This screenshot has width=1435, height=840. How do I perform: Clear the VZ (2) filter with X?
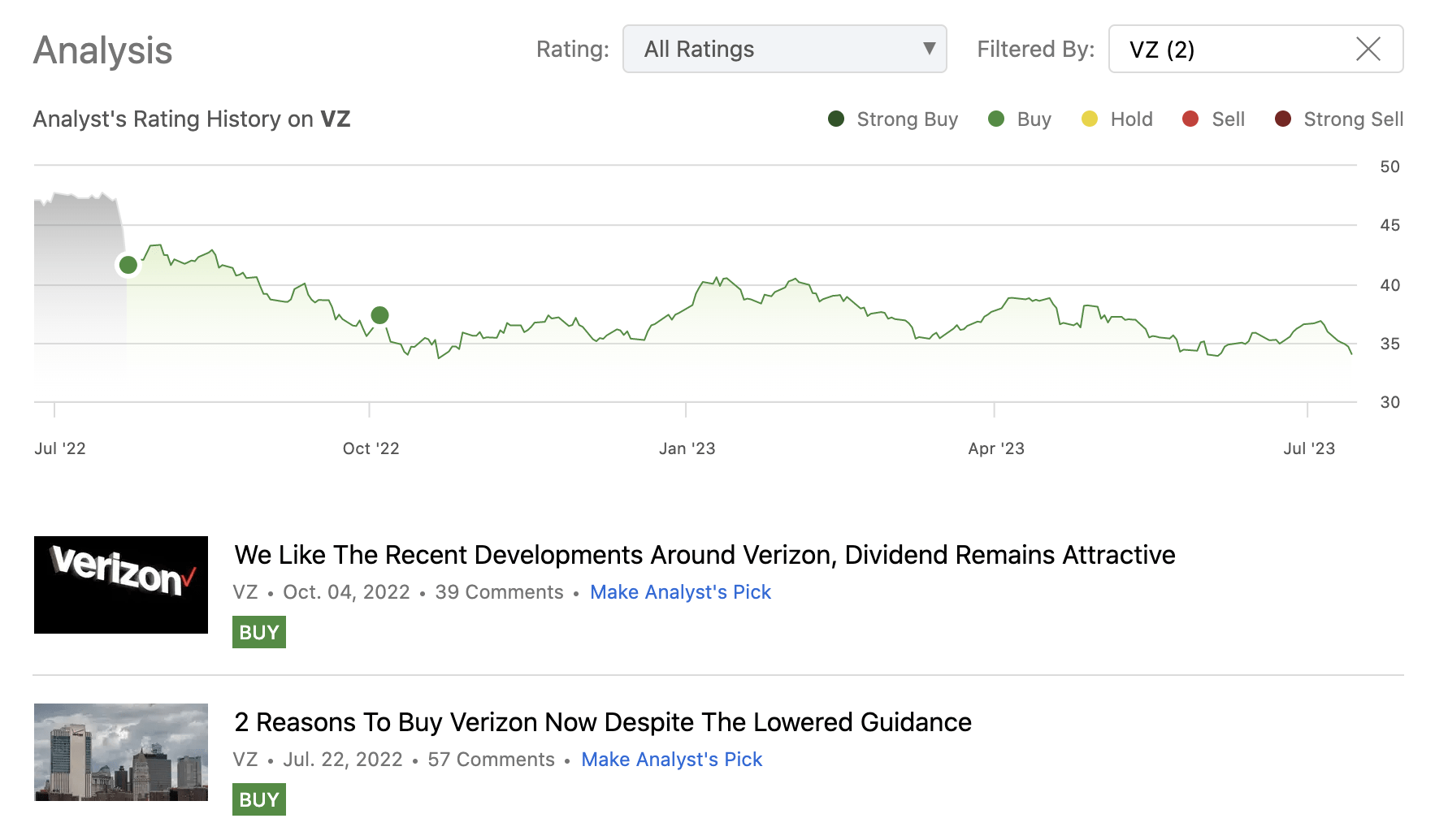[1368, 49]
